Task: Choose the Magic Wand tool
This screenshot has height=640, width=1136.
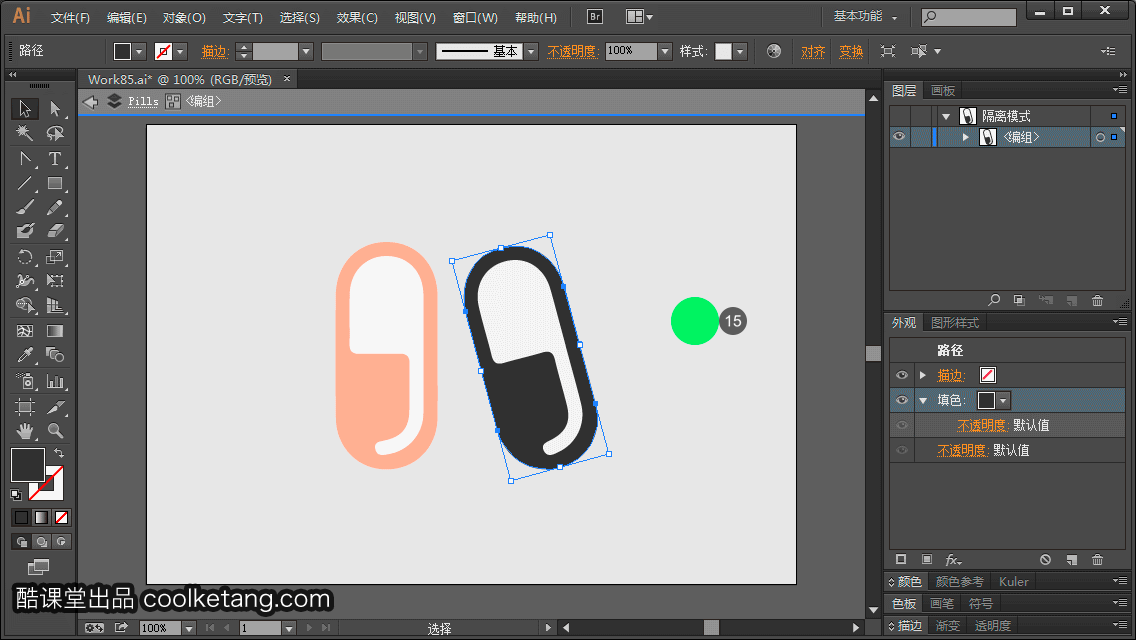Action: (x=25, y=133)
